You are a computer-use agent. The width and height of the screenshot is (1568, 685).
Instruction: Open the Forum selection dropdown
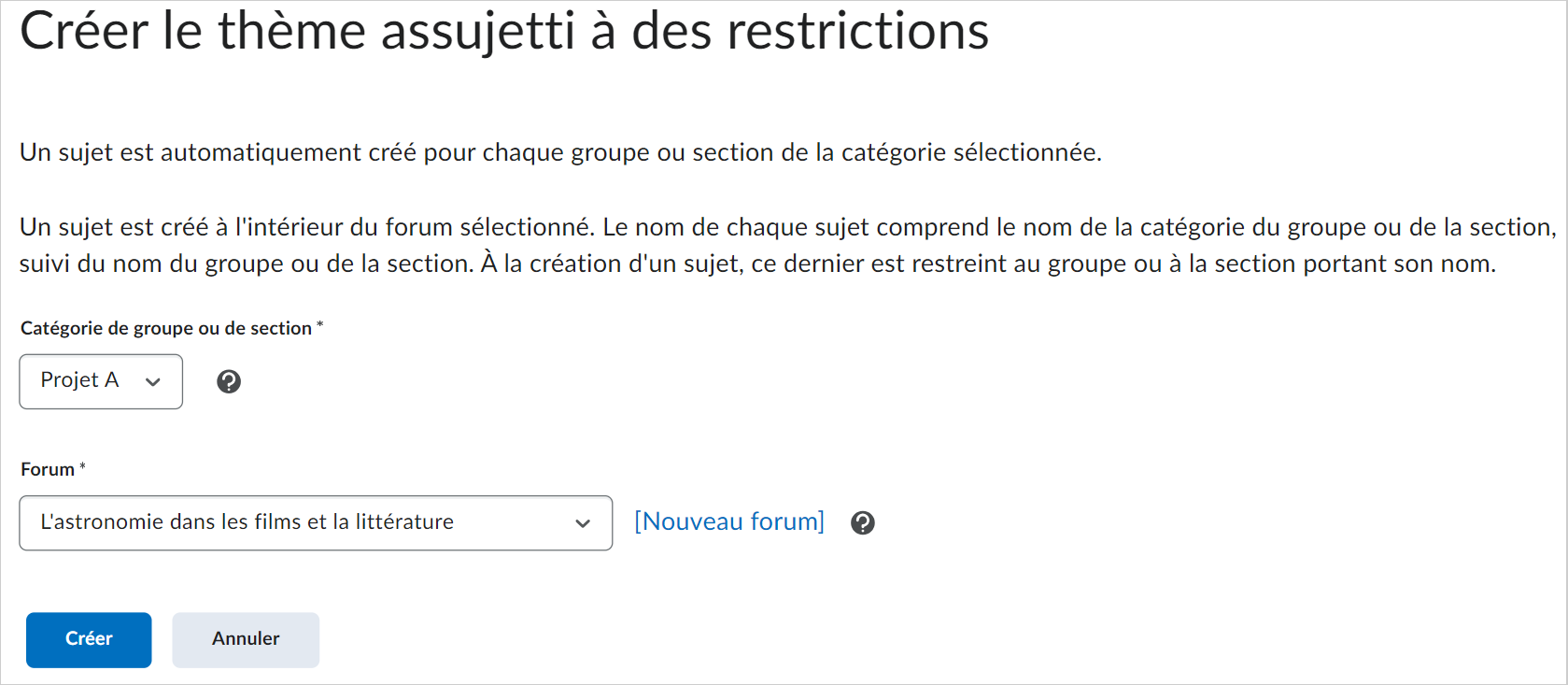(316, 522)
